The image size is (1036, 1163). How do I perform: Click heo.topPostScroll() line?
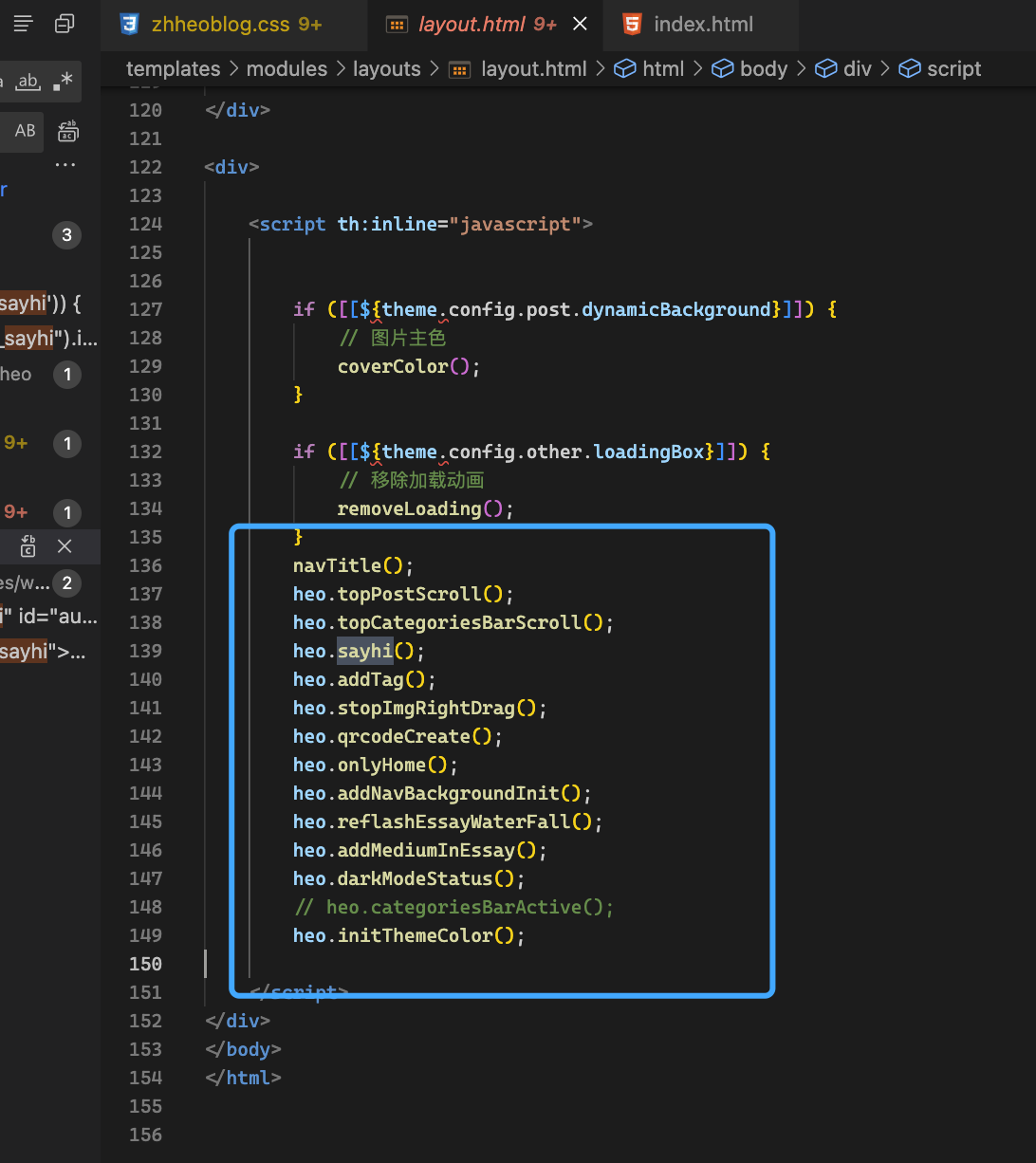(403, 594)
